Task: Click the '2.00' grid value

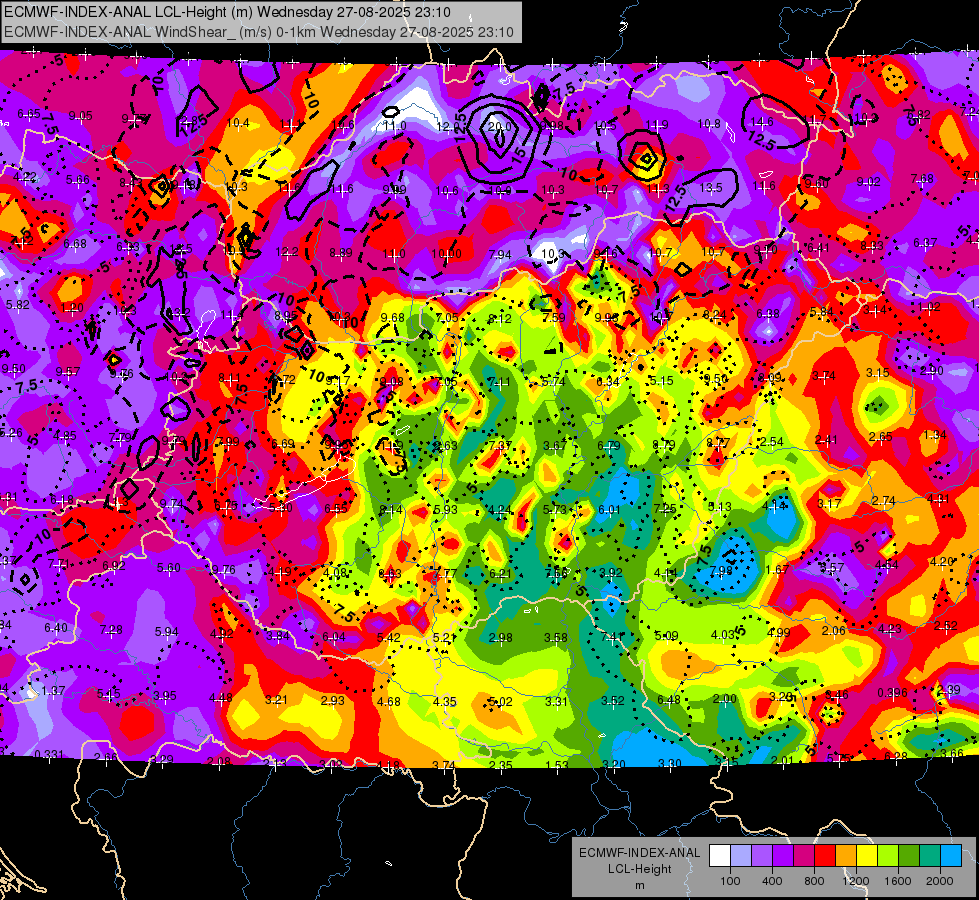Action: point(725,698)
